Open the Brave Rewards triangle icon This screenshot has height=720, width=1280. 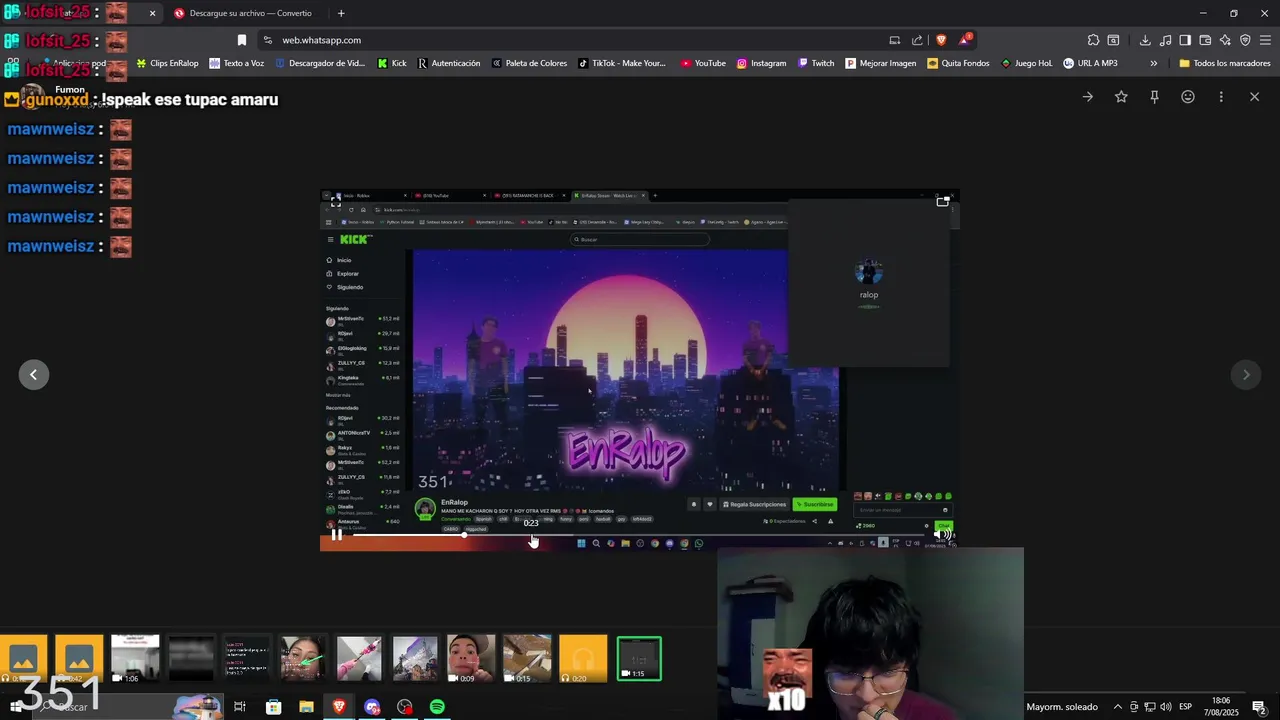[965, 40]
